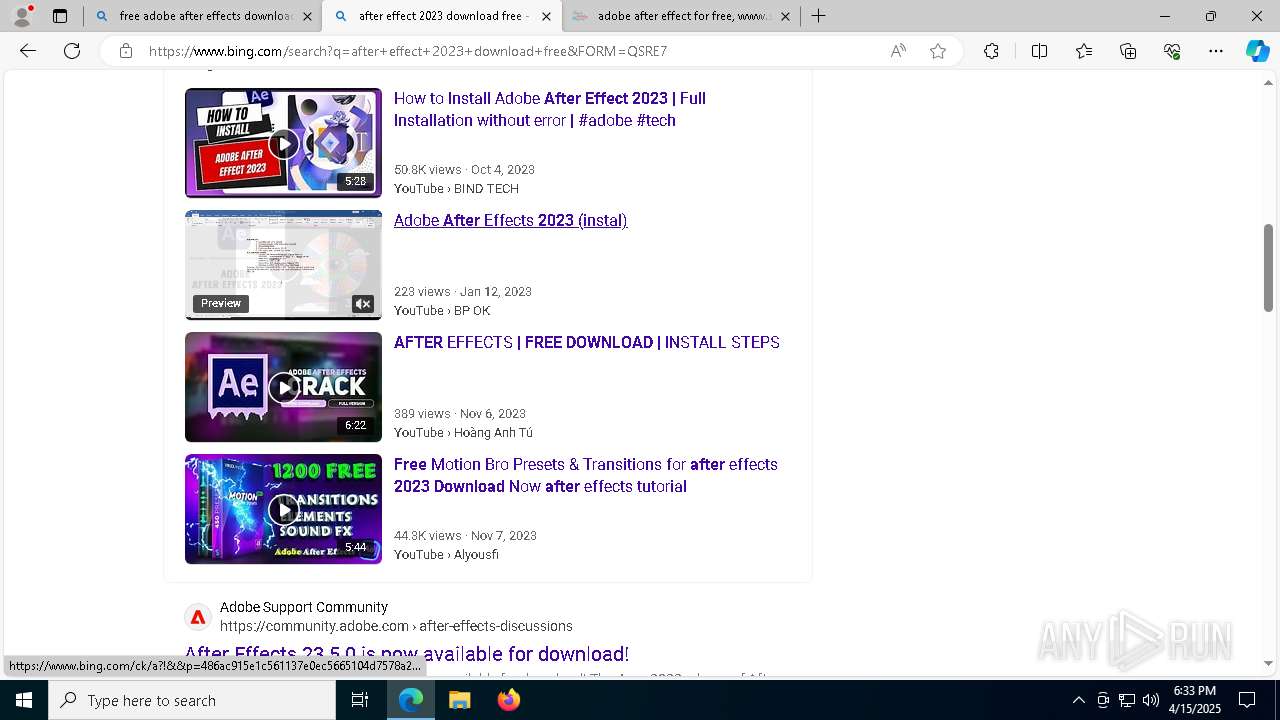The width and height of the screenshot is (1280, 720).
Task: Click the taskbar search box
Action: [192, 700]
